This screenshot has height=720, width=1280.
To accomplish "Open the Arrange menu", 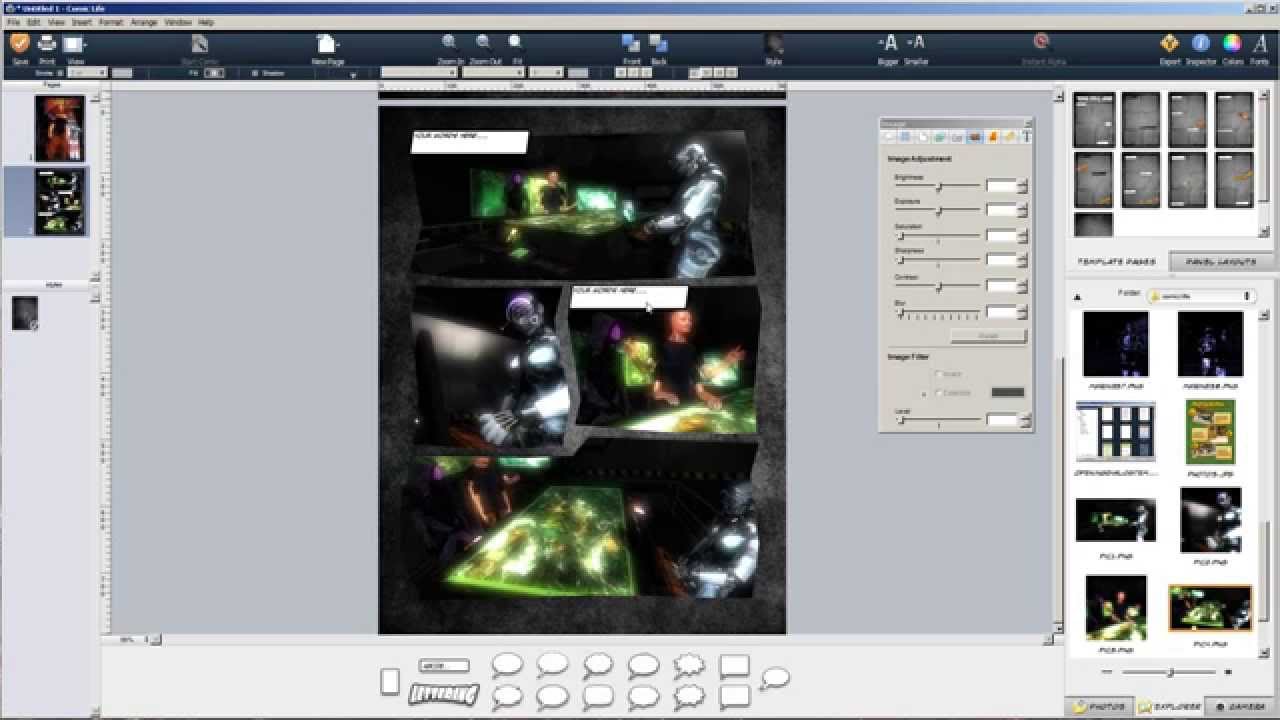I will click(144, 22).
